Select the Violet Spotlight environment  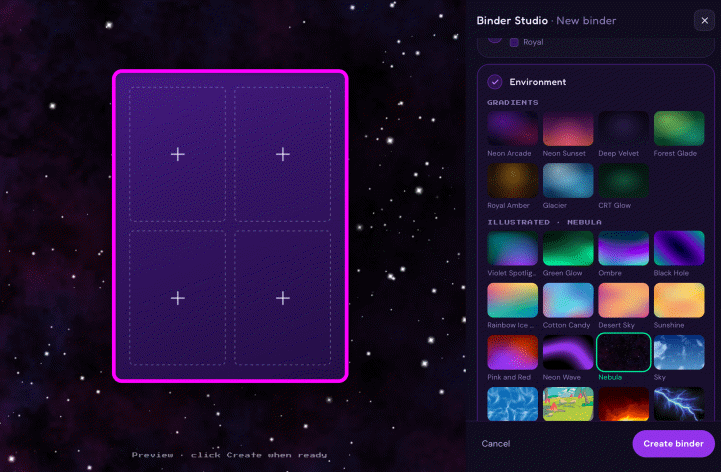(512, 248)
